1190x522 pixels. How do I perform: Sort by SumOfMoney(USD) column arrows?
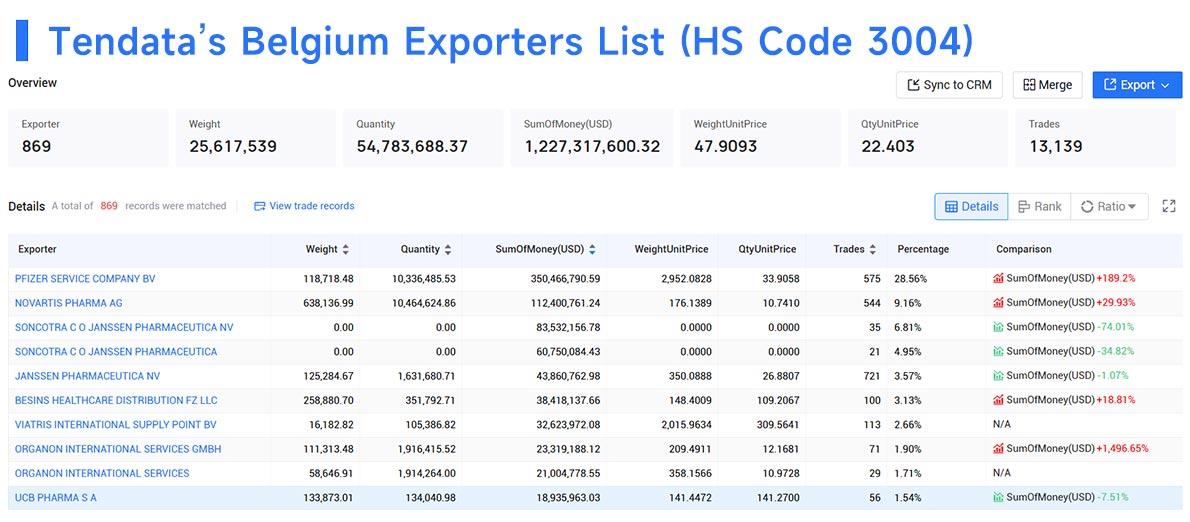(592, 249)
